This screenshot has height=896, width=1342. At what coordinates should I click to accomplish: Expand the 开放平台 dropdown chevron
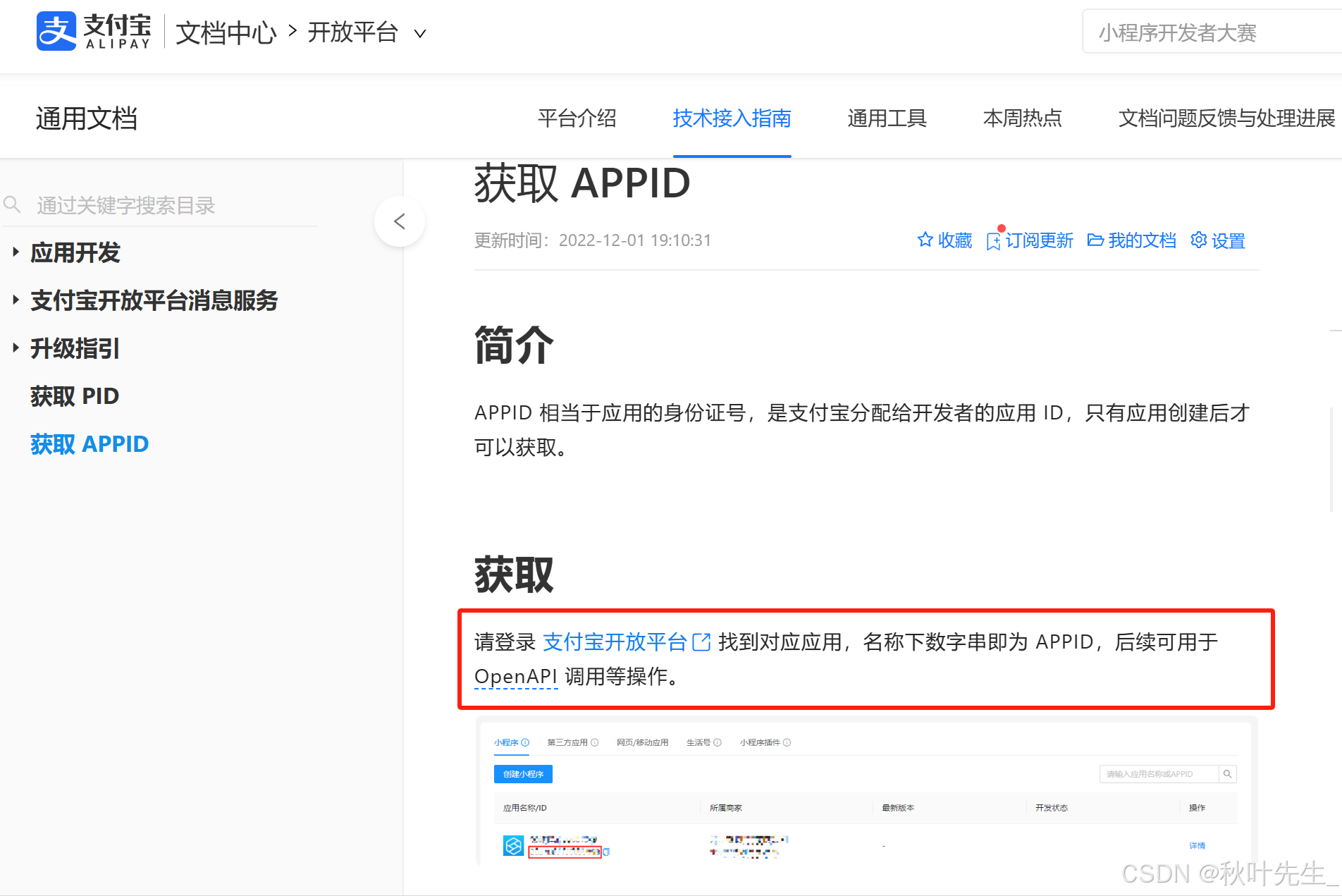420,33
